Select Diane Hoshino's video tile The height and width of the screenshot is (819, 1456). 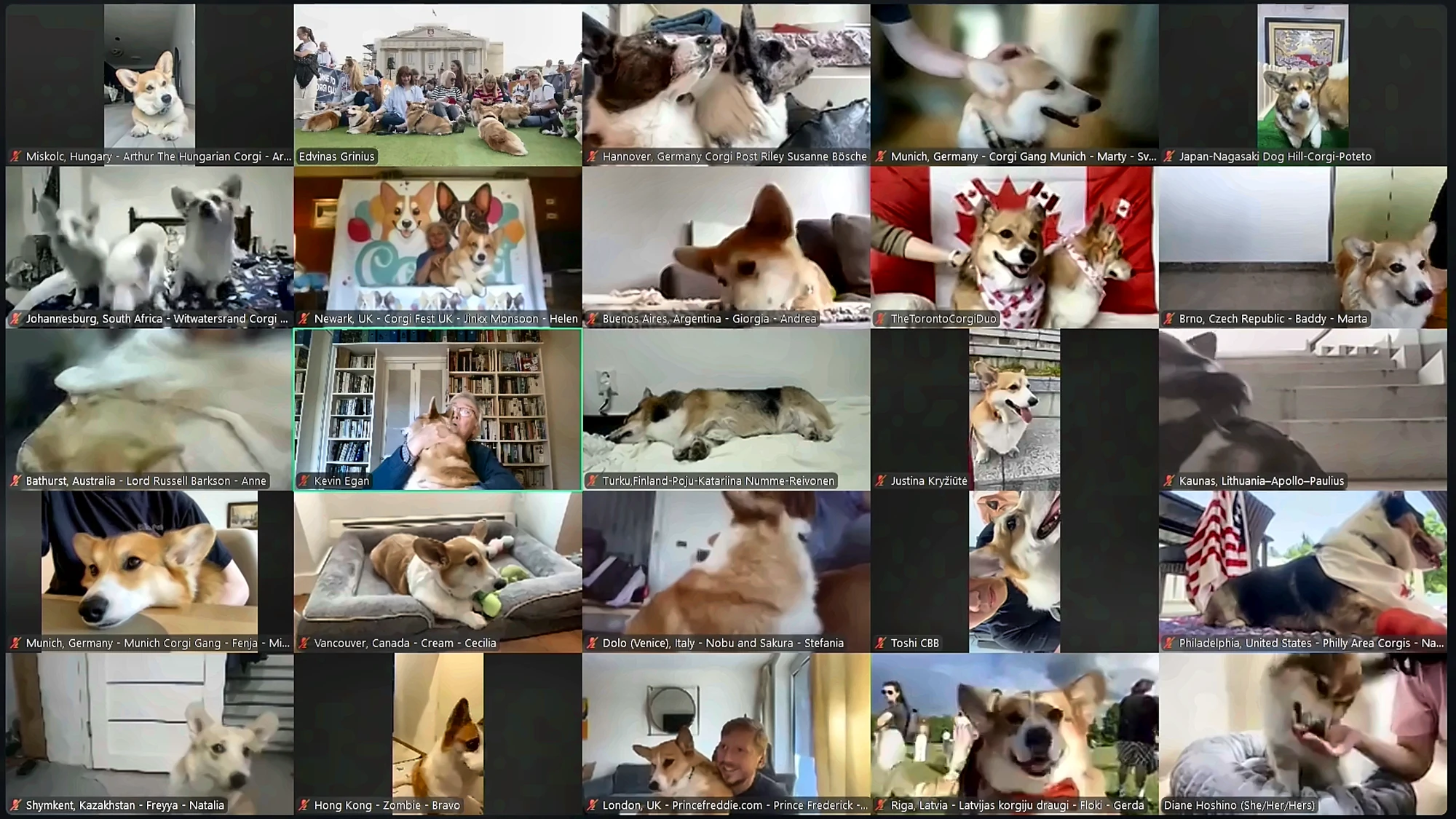pyautogui.click(x=1302, y=734)
